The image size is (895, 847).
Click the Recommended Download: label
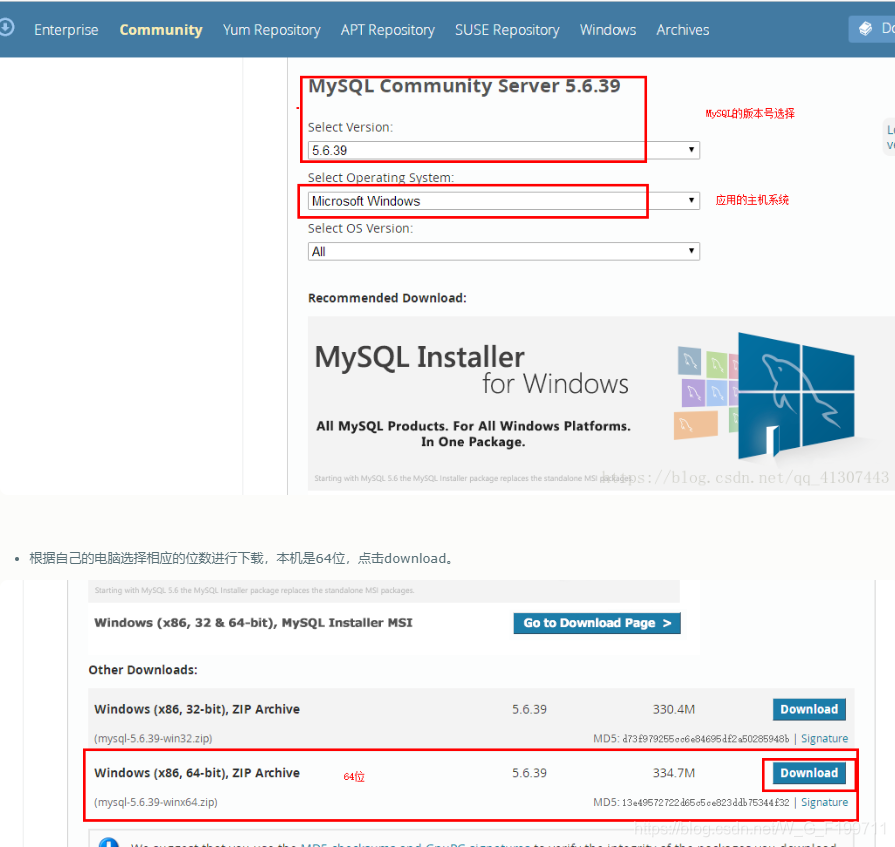387,298
